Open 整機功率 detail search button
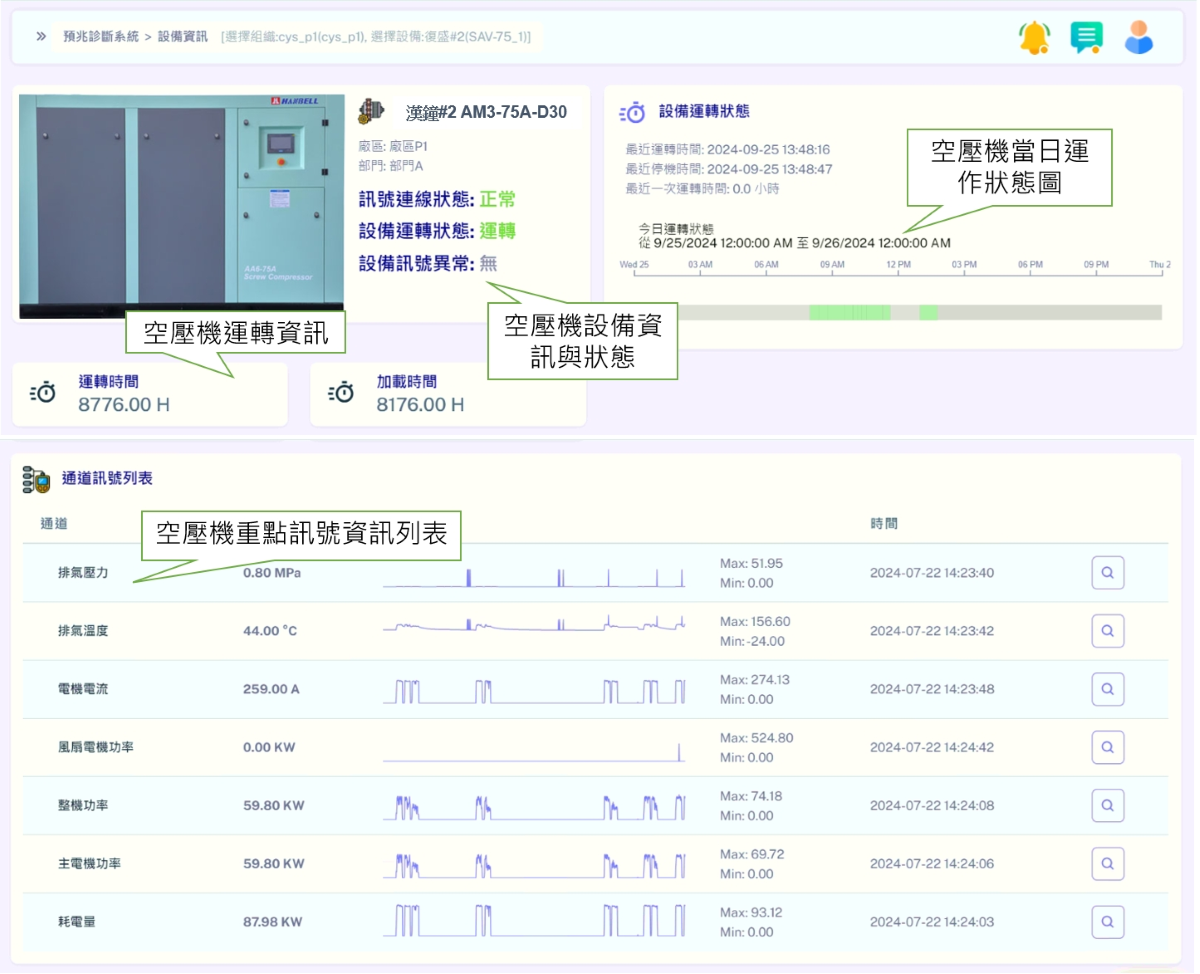 (1107, 805)
